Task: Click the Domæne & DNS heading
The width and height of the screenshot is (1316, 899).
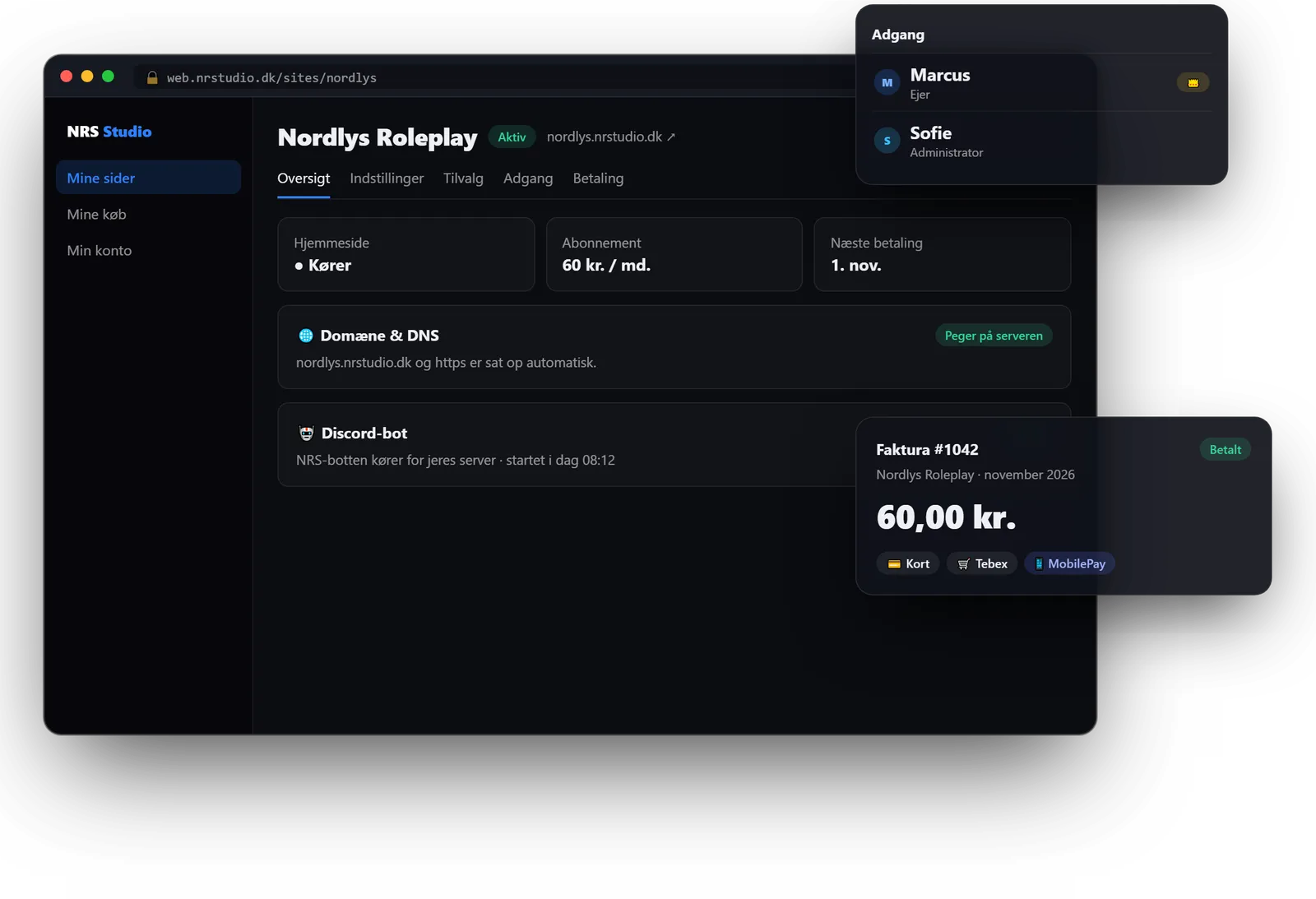Action: pos(379,336)
